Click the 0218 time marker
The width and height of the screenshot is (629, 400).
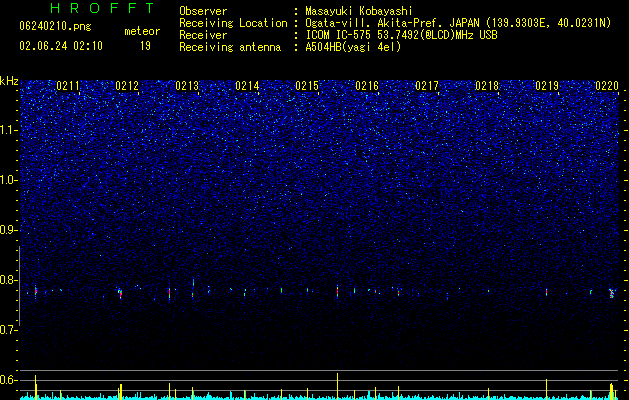point(487,86)
